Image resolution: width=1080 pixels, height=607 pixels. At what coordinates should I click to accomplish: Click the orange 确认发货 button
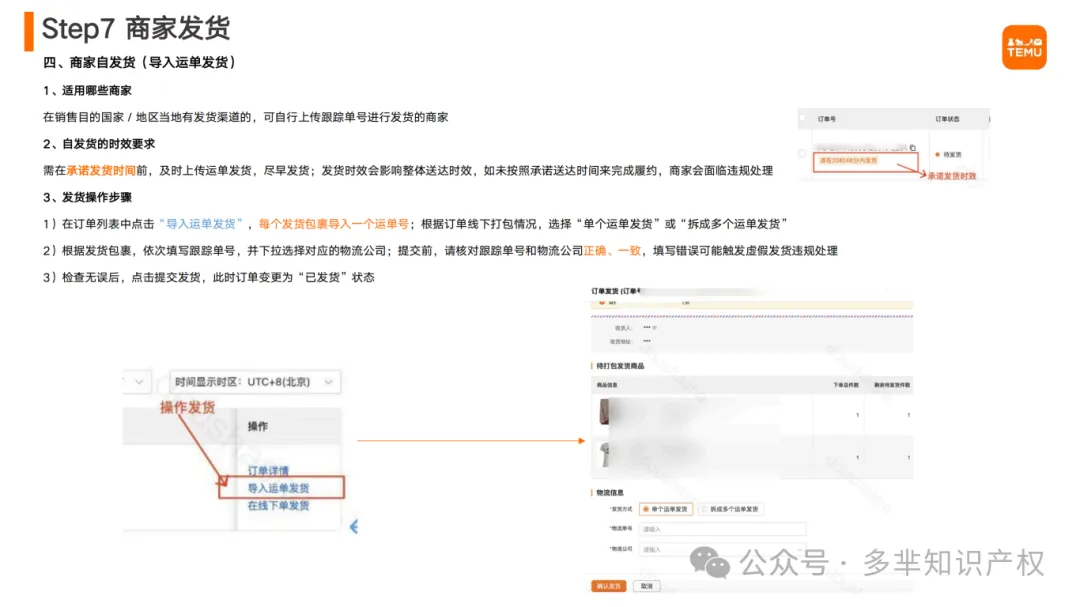click(608, 586)
